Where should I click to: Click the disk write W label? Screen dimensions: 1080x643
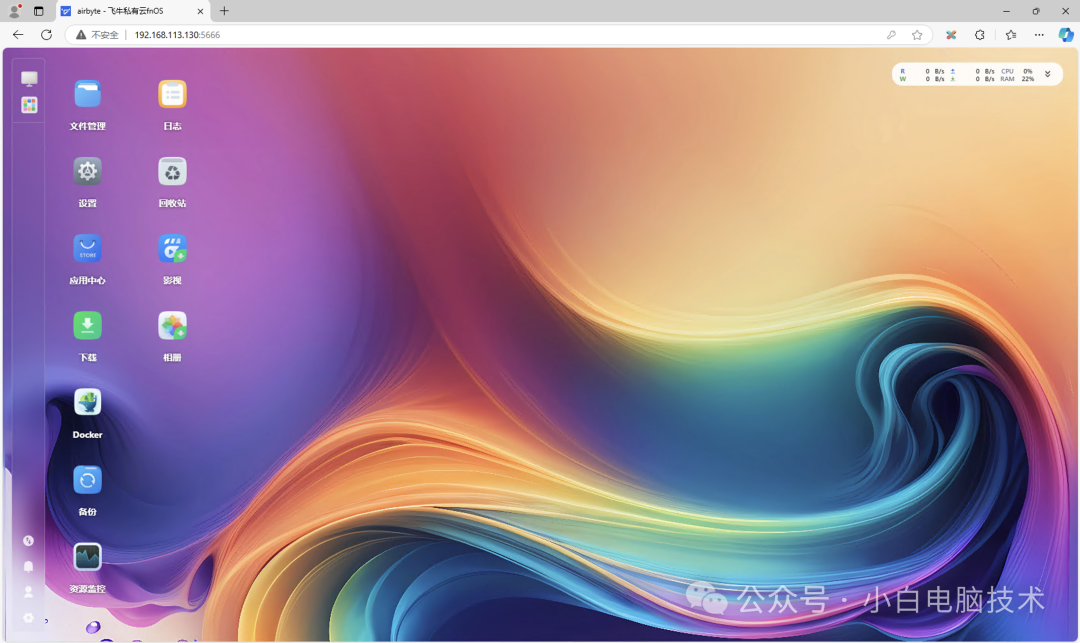coord(902,79)
